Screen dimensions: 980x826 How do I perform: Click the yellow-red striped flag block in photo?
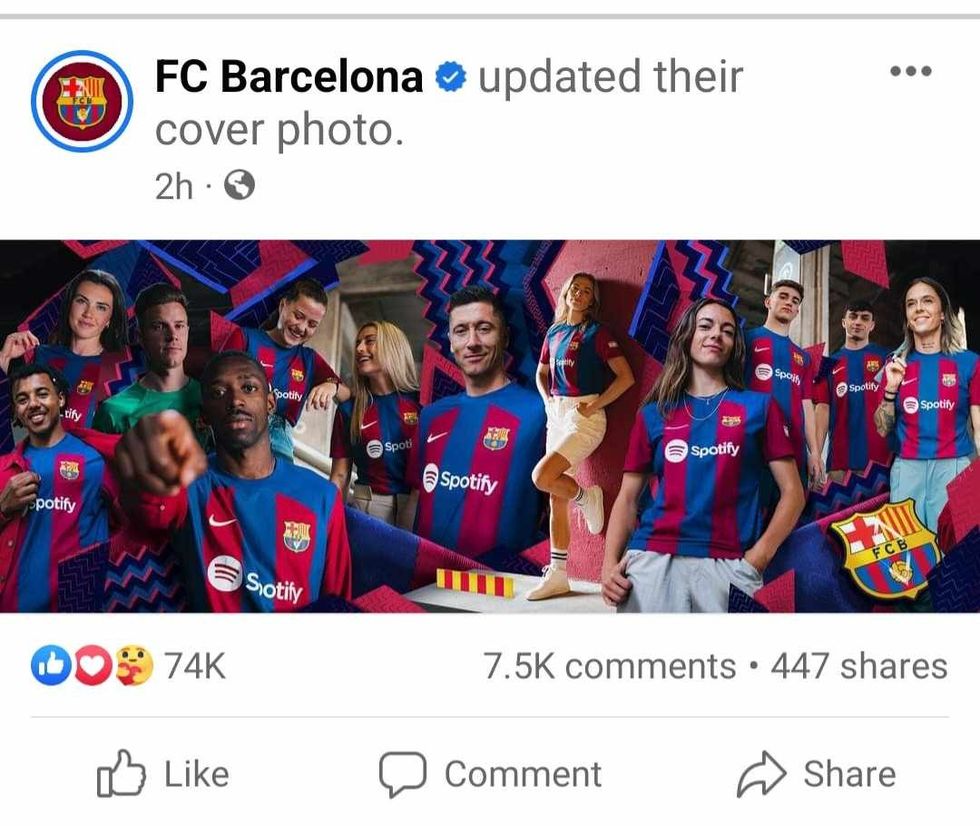click(x=475, y=583)
